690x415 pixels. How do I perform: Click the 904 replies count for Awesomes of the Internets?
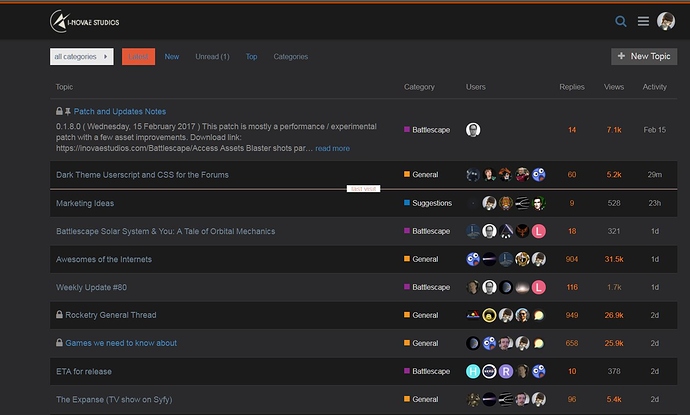(572, 259)
